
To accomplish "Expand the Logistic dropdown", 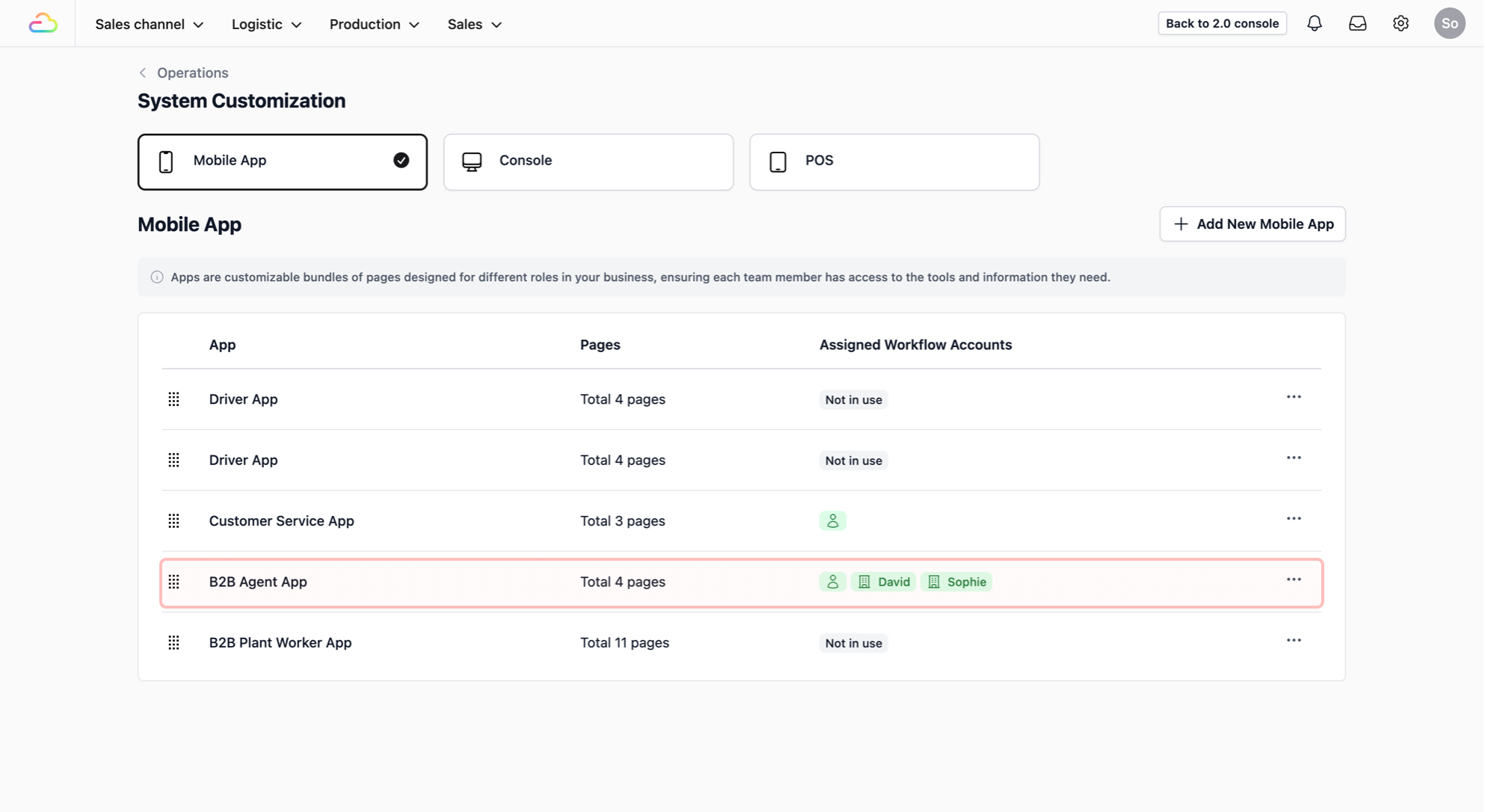I will pos(266,24).
